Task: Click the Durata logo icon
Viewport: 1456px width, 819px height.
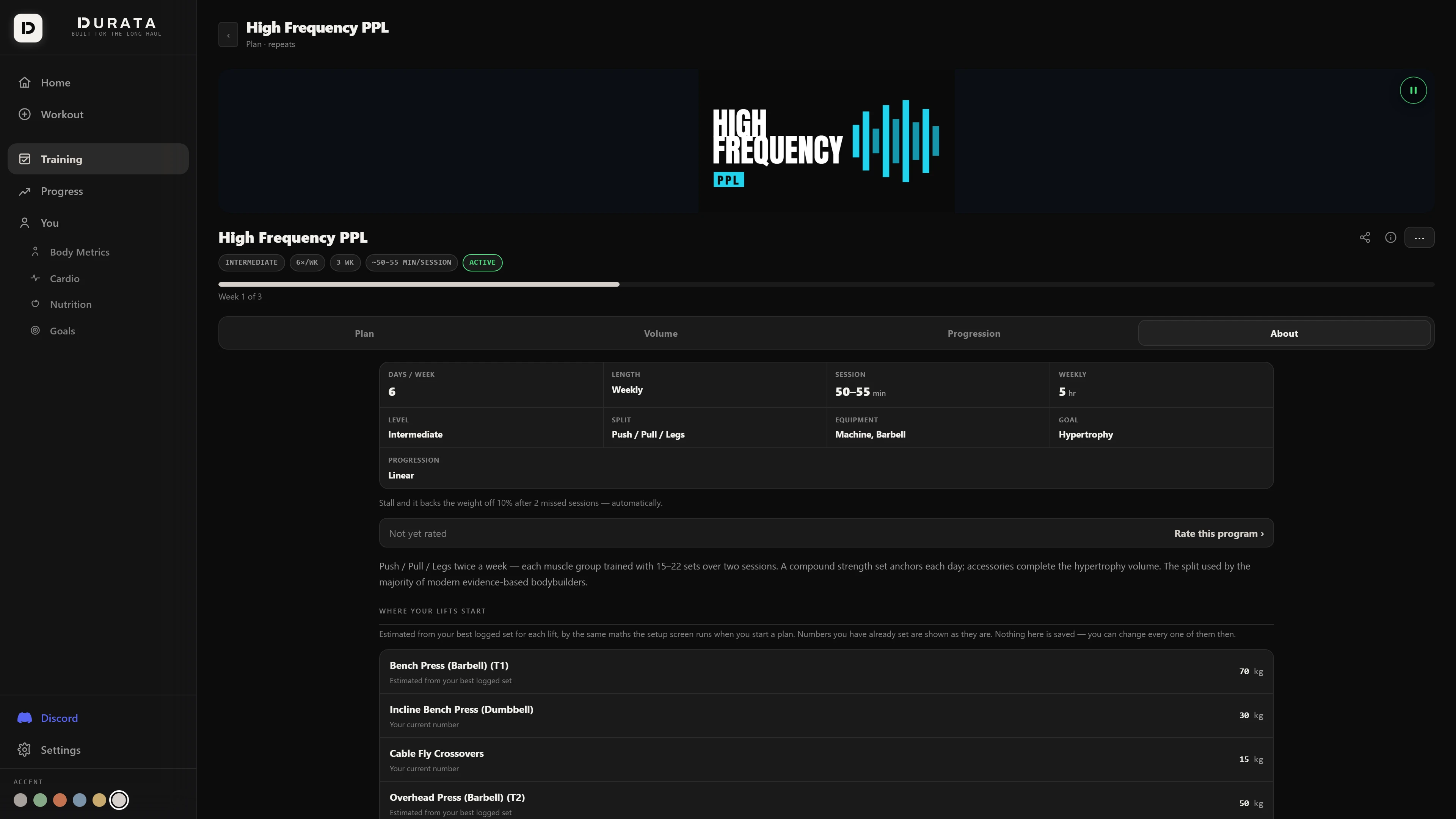Action: click(28, 28)
